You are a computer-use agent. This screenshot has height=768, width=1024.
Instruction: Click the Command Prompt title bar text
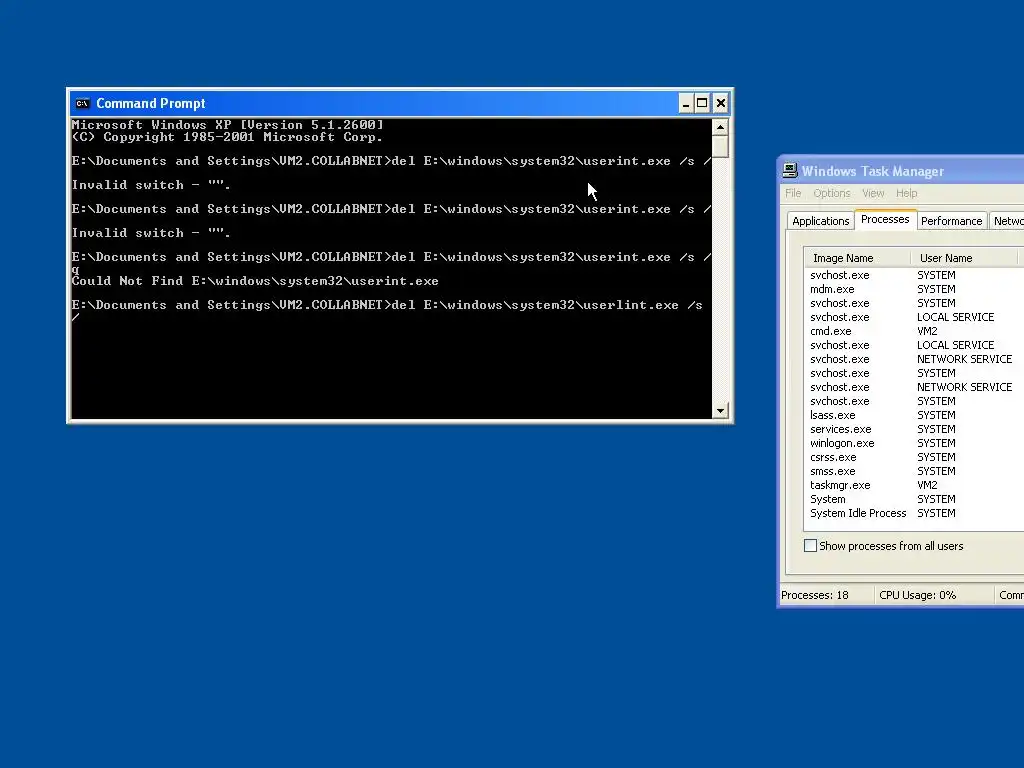tap(151, 103)
